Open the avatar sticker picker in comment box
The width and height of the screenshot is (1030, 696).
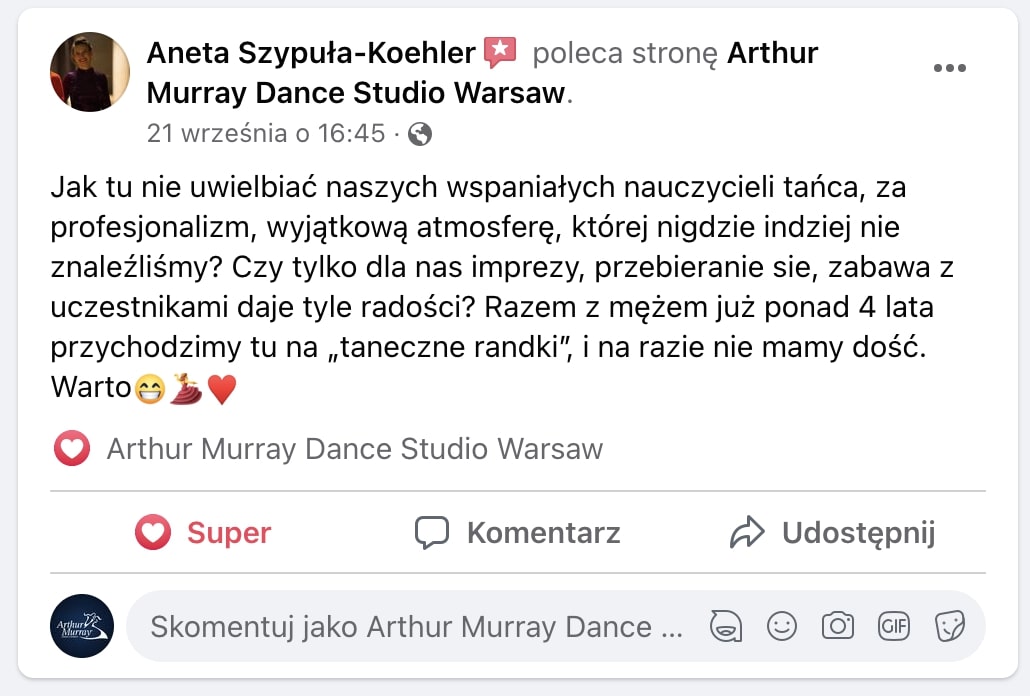pyautogui.click(x=725, y=627)
